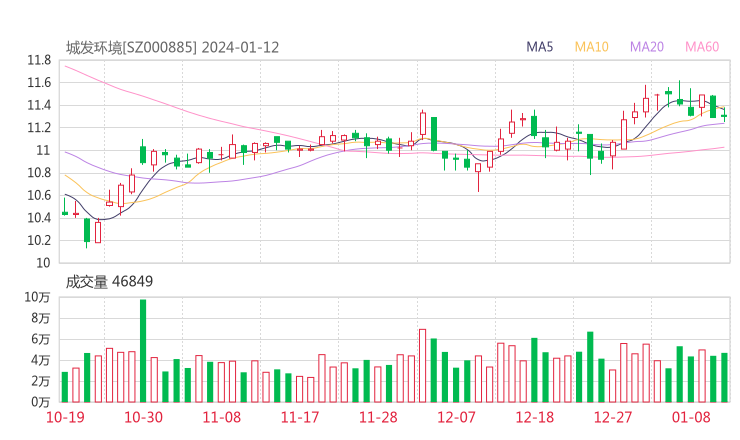
Task: Click the MA20 legend label
Action: pos(647,47)
